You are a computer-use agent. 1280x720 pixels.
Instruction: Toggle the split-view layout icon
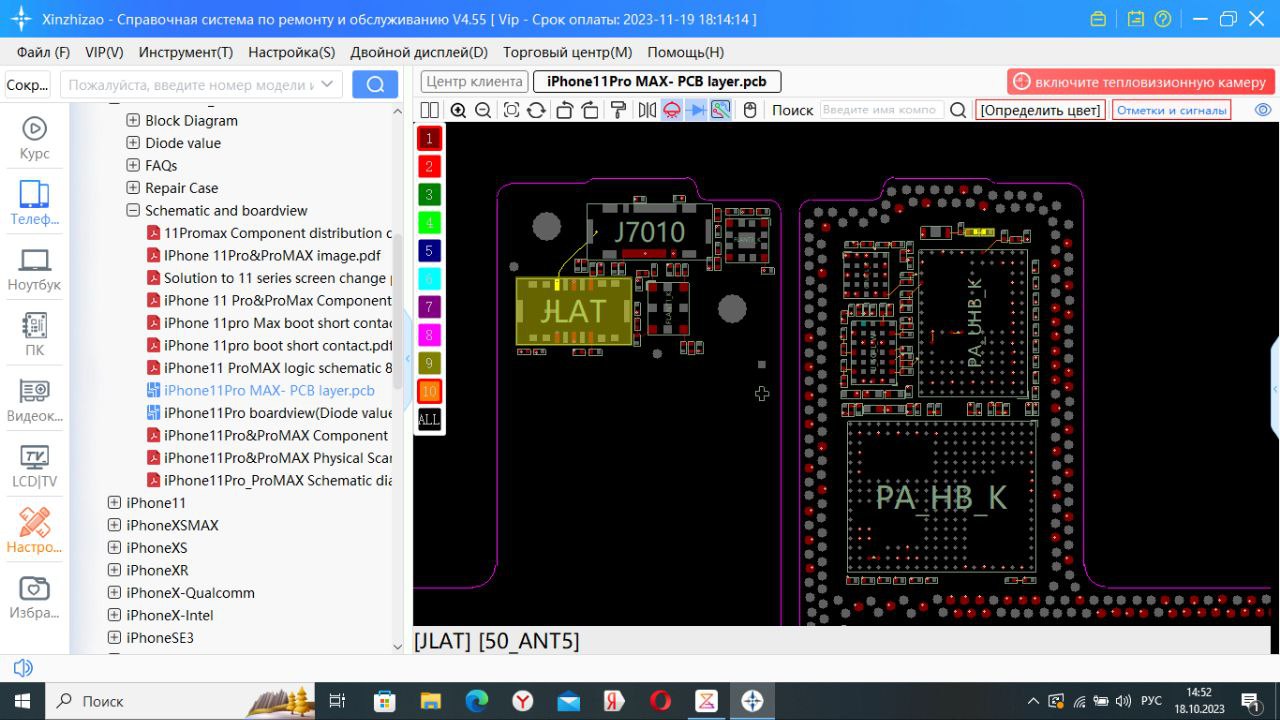click(430, 110)
